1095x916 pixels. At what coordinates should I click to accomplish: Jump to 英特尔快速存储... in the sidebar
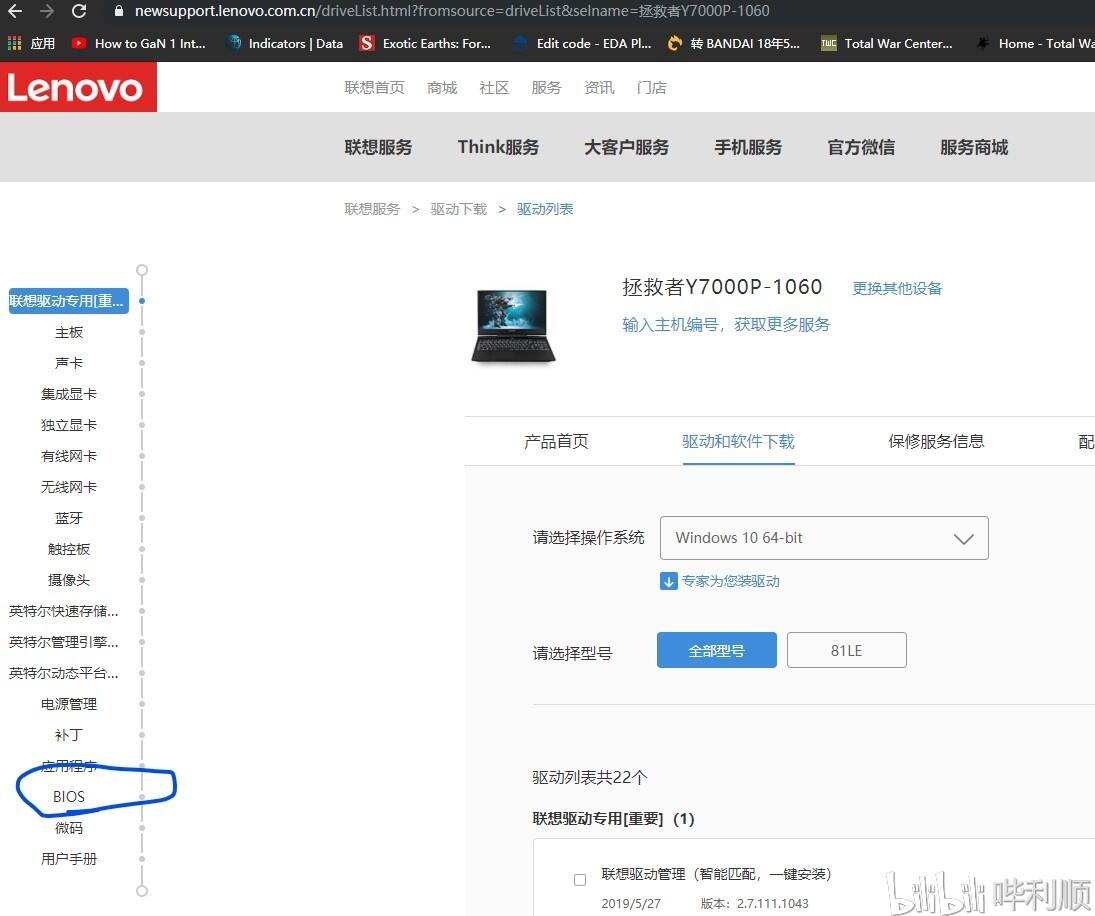click(x=64, y=611)
